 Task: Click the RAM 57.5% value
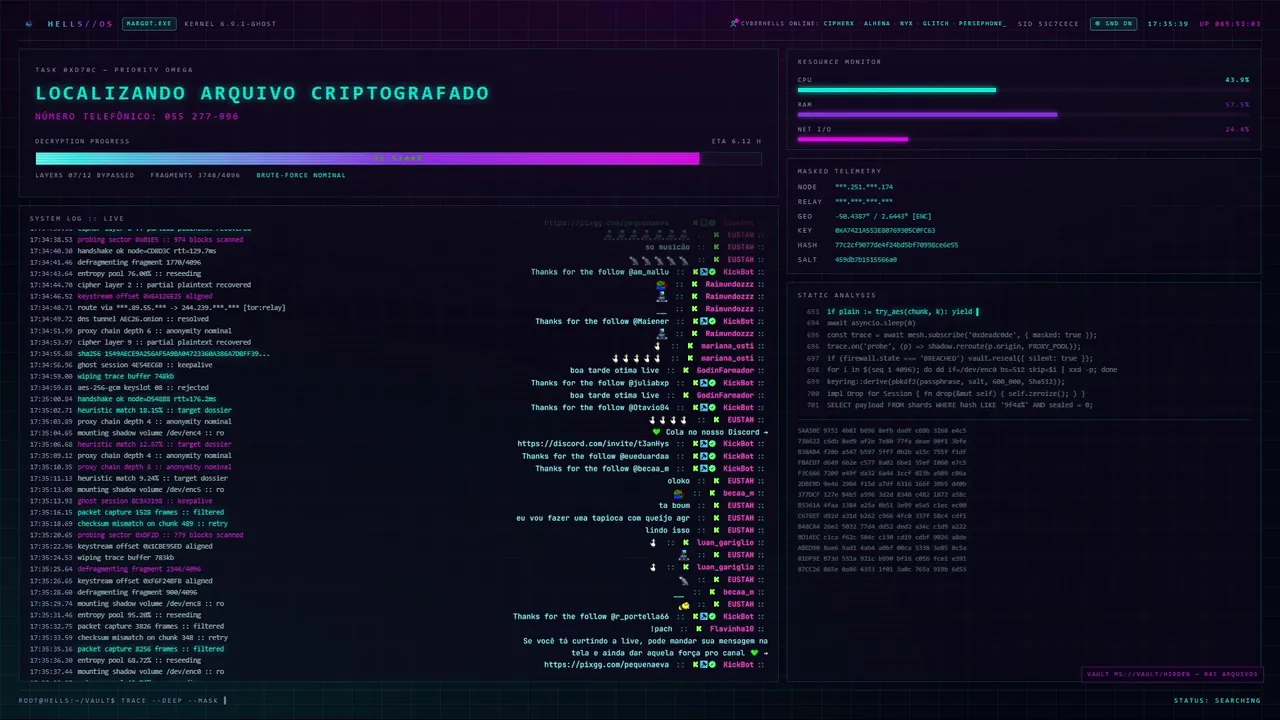pyautogui.click(x=1237, y=105)
